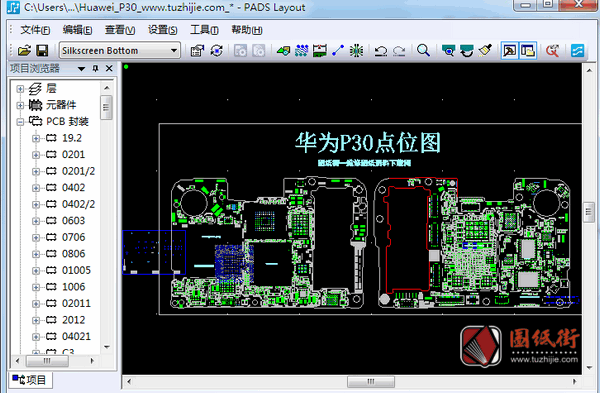Open the 查看(V) menu
The image size is (600, 393).
(120, 30)
